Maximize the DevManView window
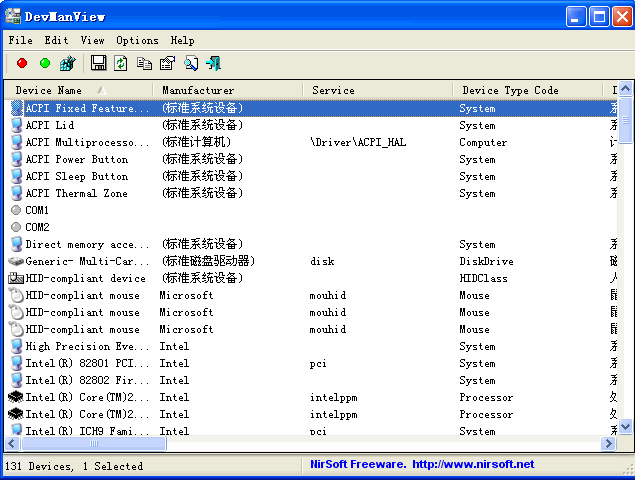635x480 pixels. pyautogui.click(x=599, y=17)
